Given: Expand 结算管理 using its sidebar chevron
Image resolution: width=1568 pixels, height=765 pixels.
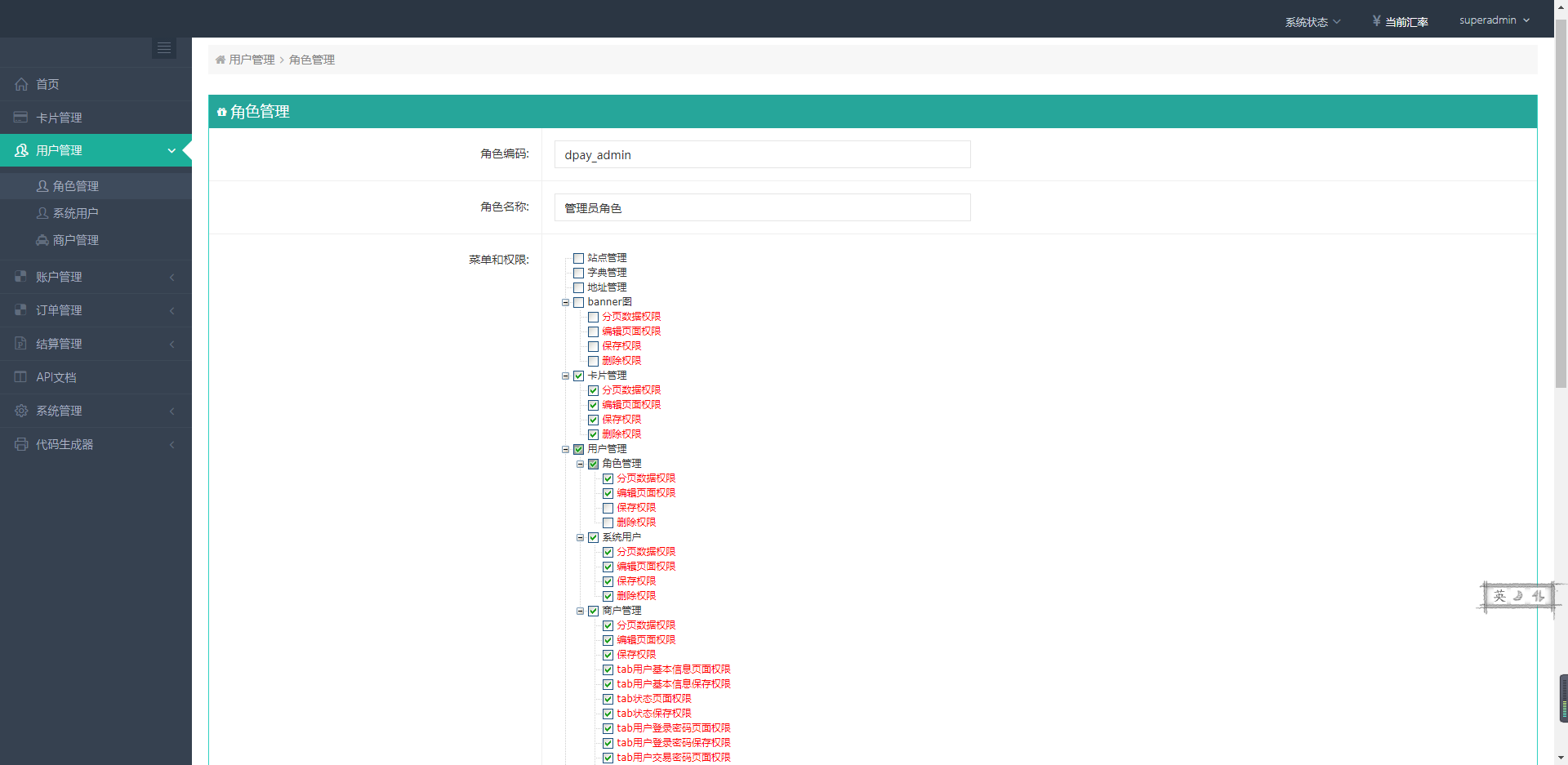Looking at the screenshot, I should pos(172,345).
